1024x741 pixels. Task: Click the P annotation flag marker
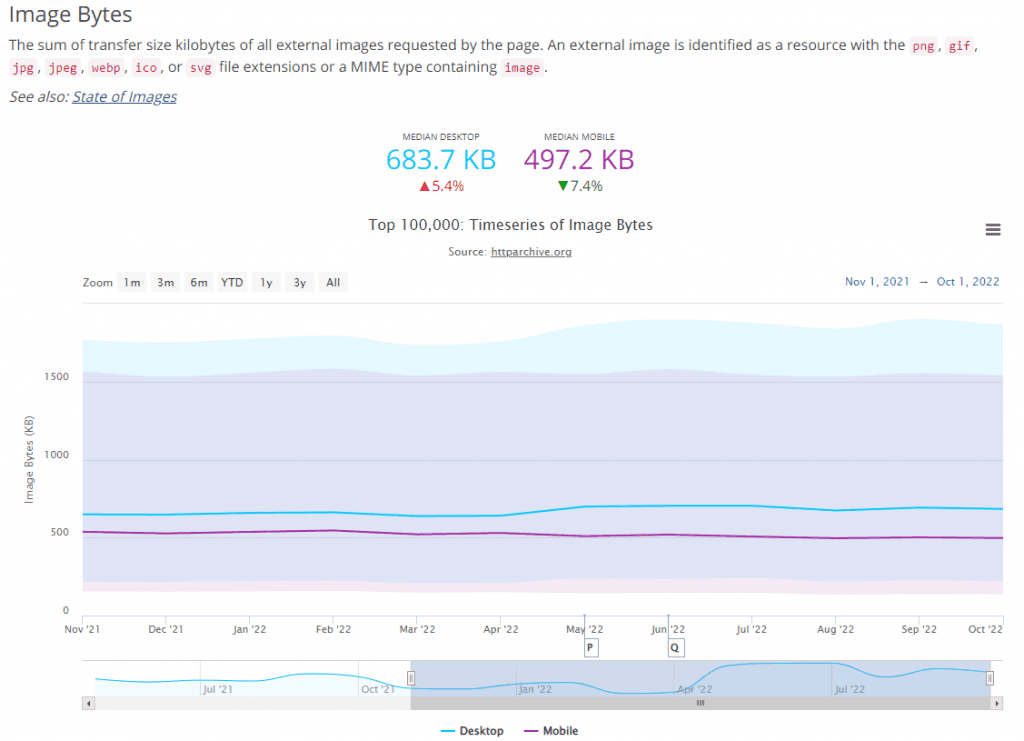click(590, 647)
